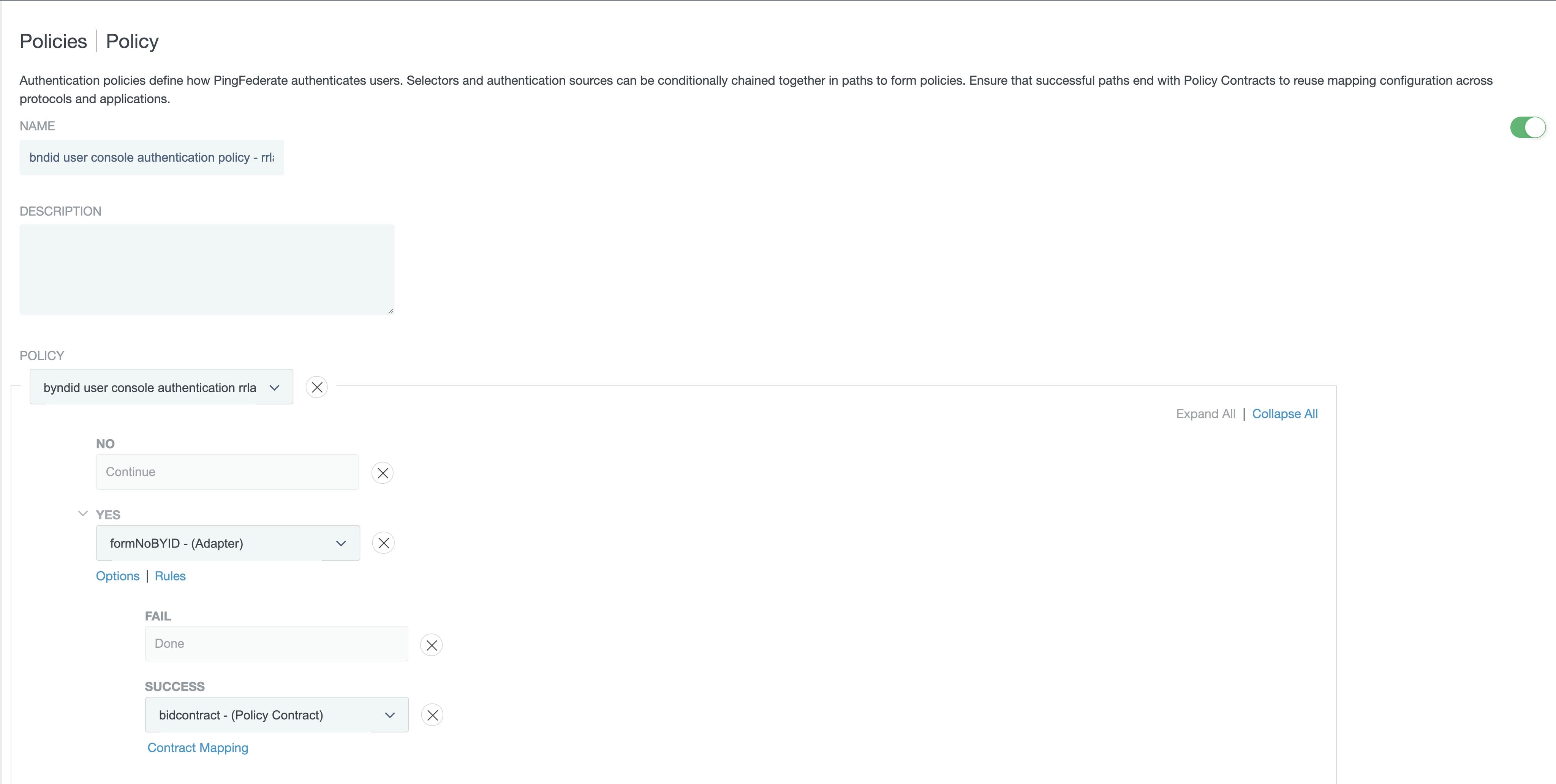Collapse the YES branch chevron
This screenshot has height=784, width=1556.
coord(83,514)
